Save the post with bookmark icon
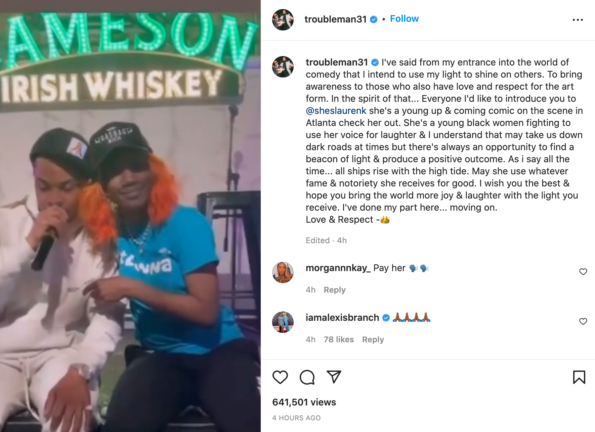Viewport: 595px width, 432px height. [579, 377]
